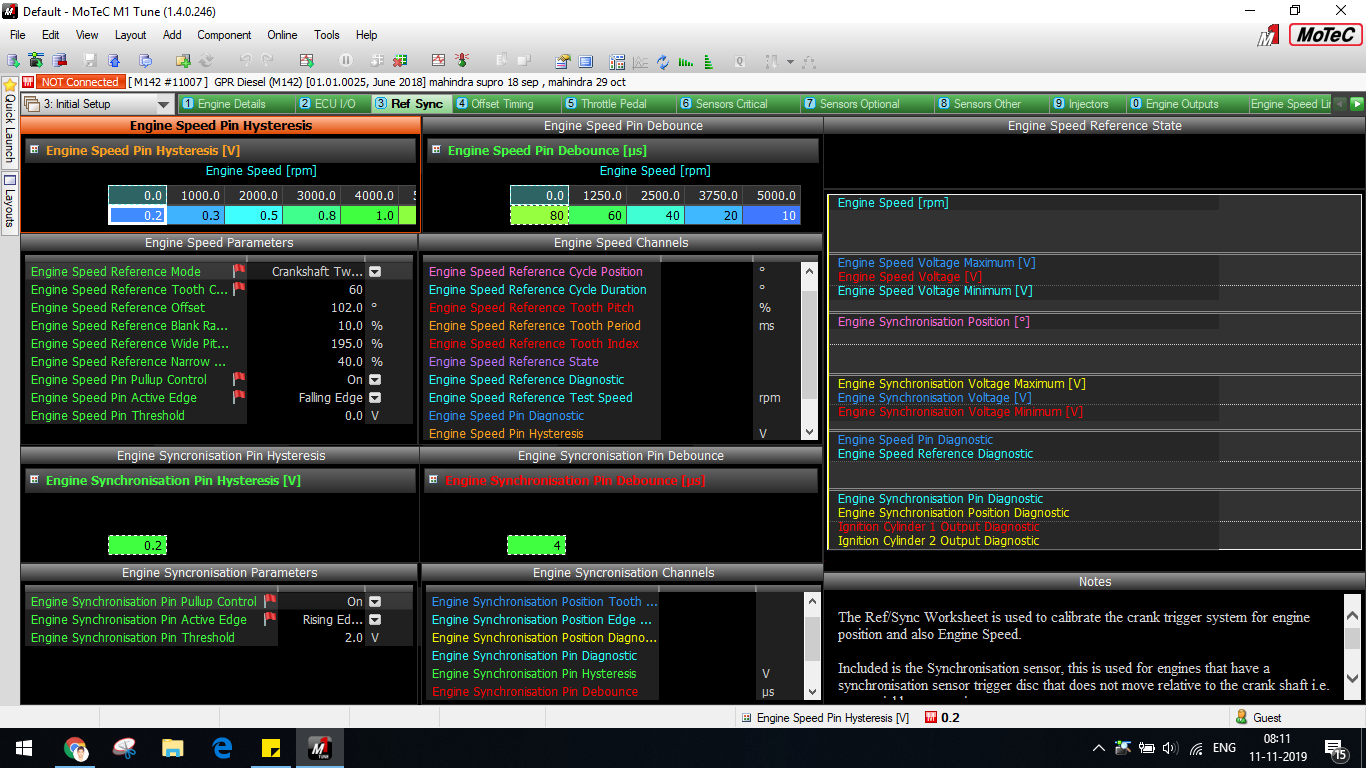Open the Component menu

point(224,35)
